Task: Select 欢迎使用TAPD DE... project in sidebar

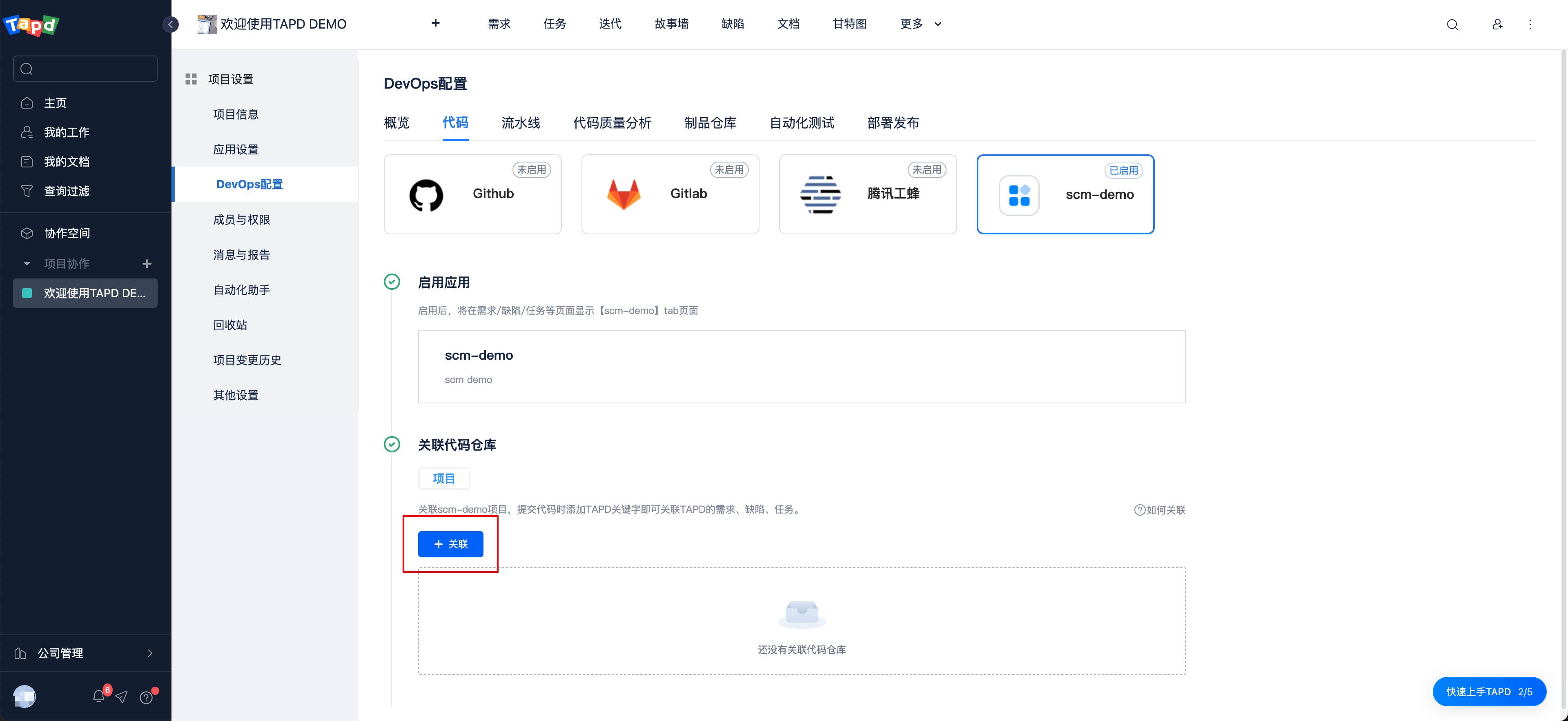Action: [x=85, y=293]
